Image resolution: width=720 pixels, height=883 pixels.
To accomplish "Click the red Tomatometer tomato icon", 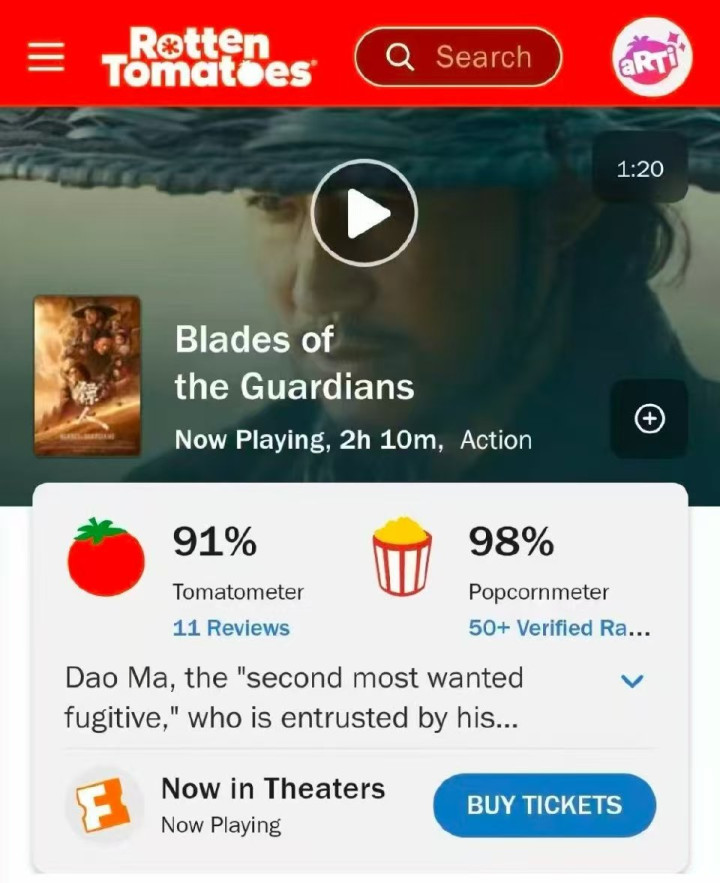I will click(x=106, y=557).
